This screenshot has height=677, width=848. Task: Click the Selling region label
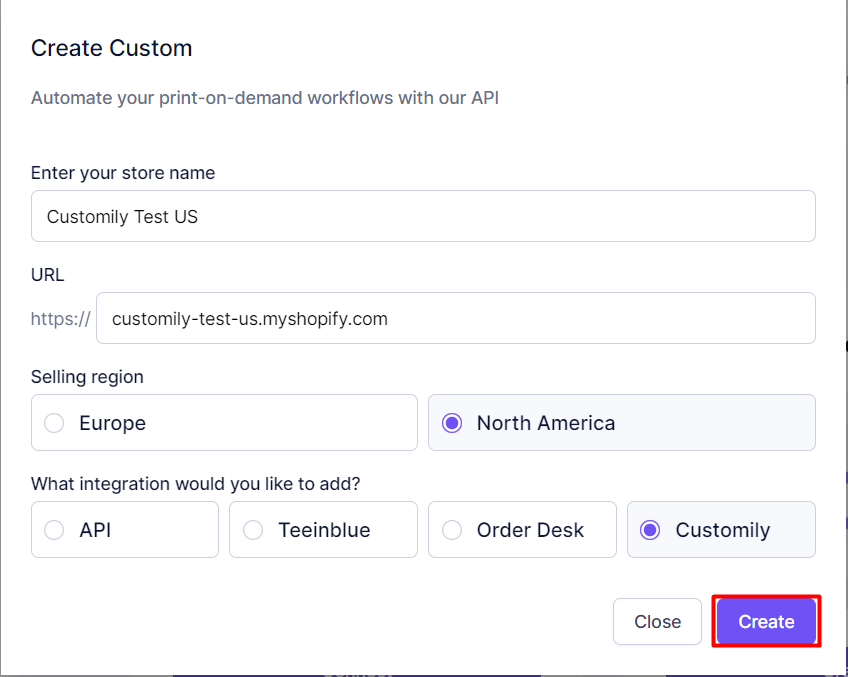(87, 377)
